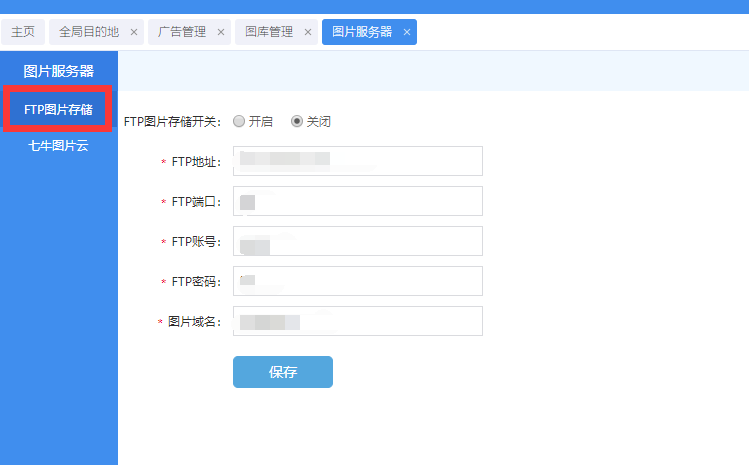749x465 pixels.
Task: Select the FTP密码 input box
Action: [x=357, y=281]
